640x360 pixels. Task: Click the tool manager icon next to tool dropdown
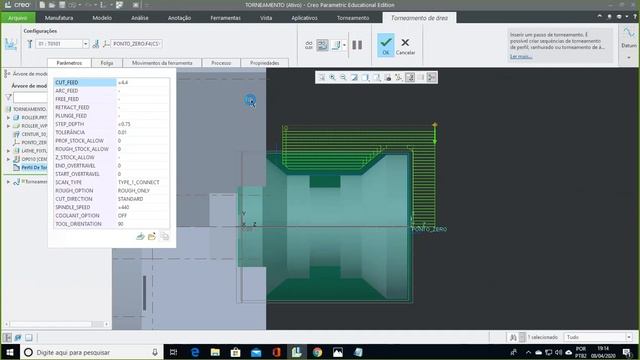coord(96,44)
